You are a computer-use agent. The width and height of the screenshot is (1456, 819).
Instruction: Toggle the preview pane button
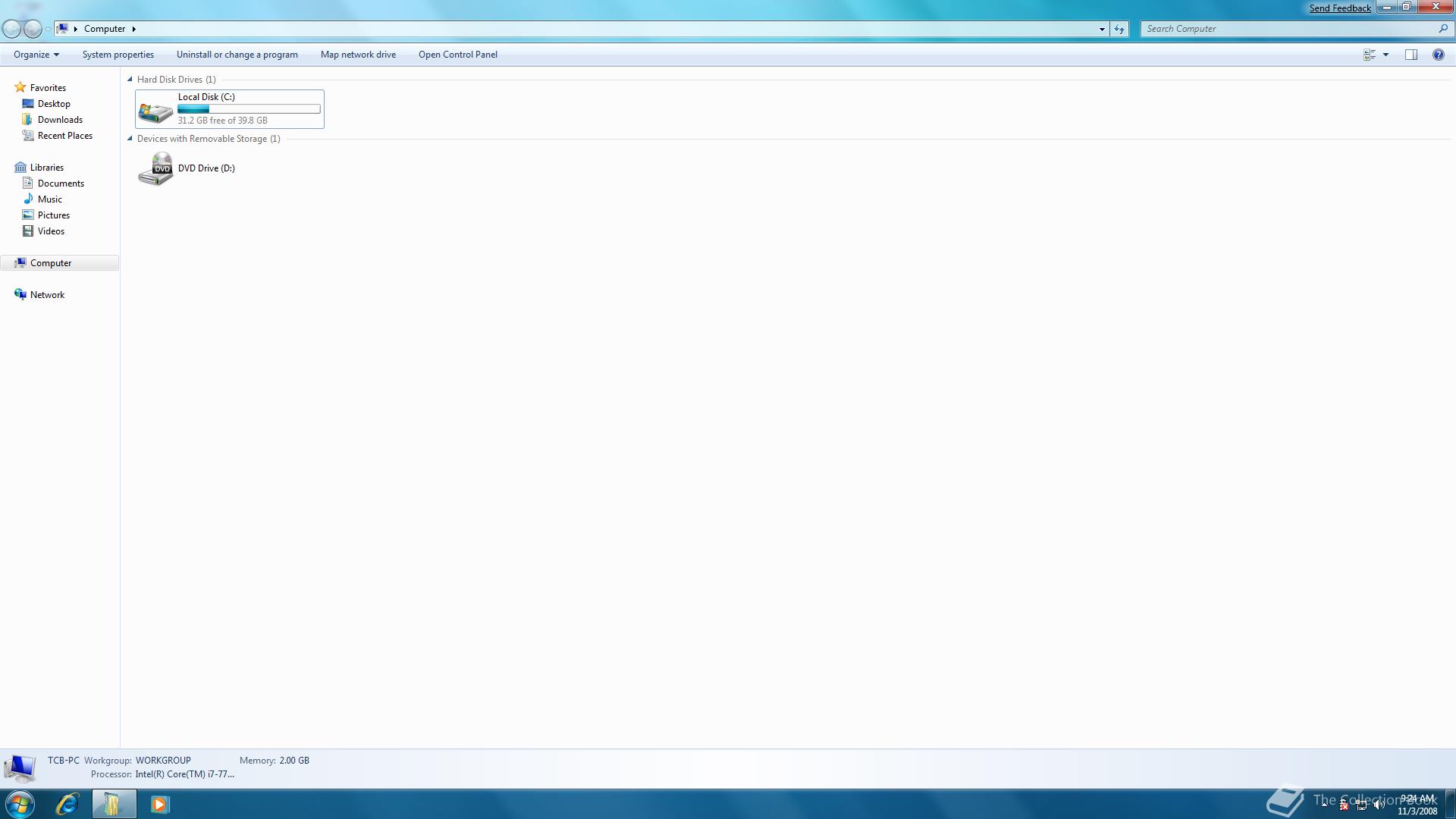(x=1410, y=55)
